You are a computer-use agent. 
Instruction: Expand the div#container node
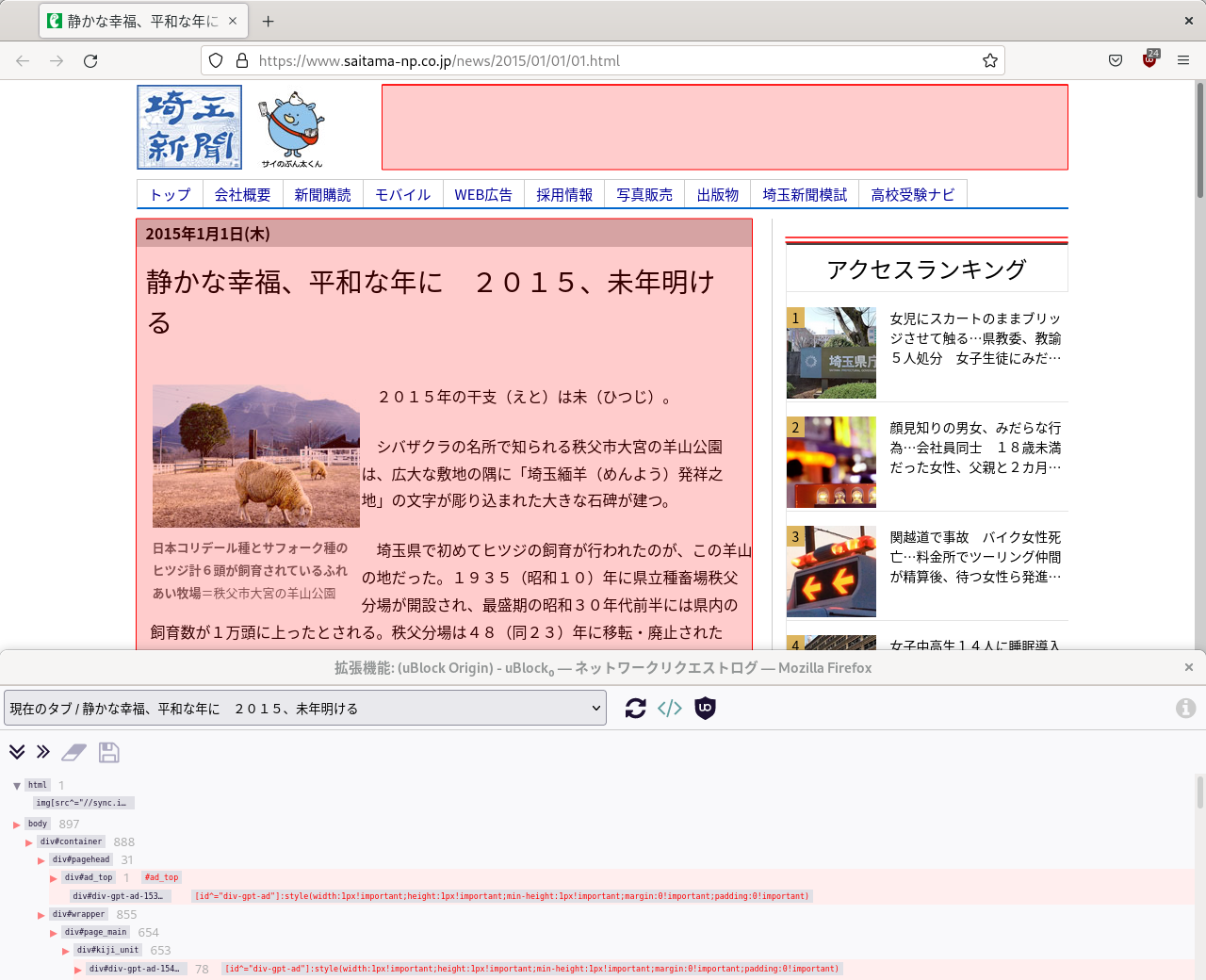tap(29, 842)
